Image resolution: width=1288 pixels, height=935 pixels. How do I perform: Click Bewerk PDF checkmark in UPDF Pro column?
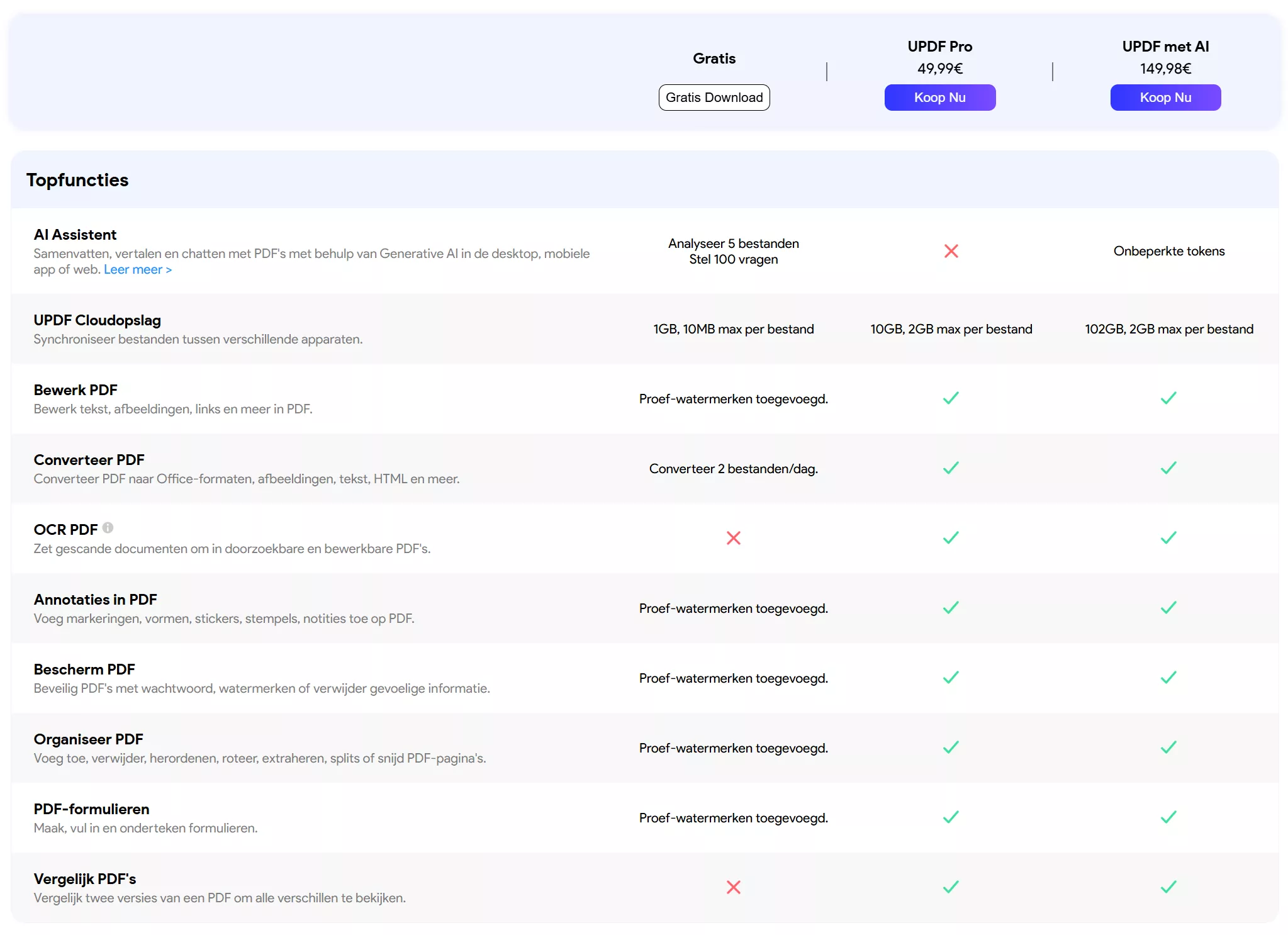point(951,398)
